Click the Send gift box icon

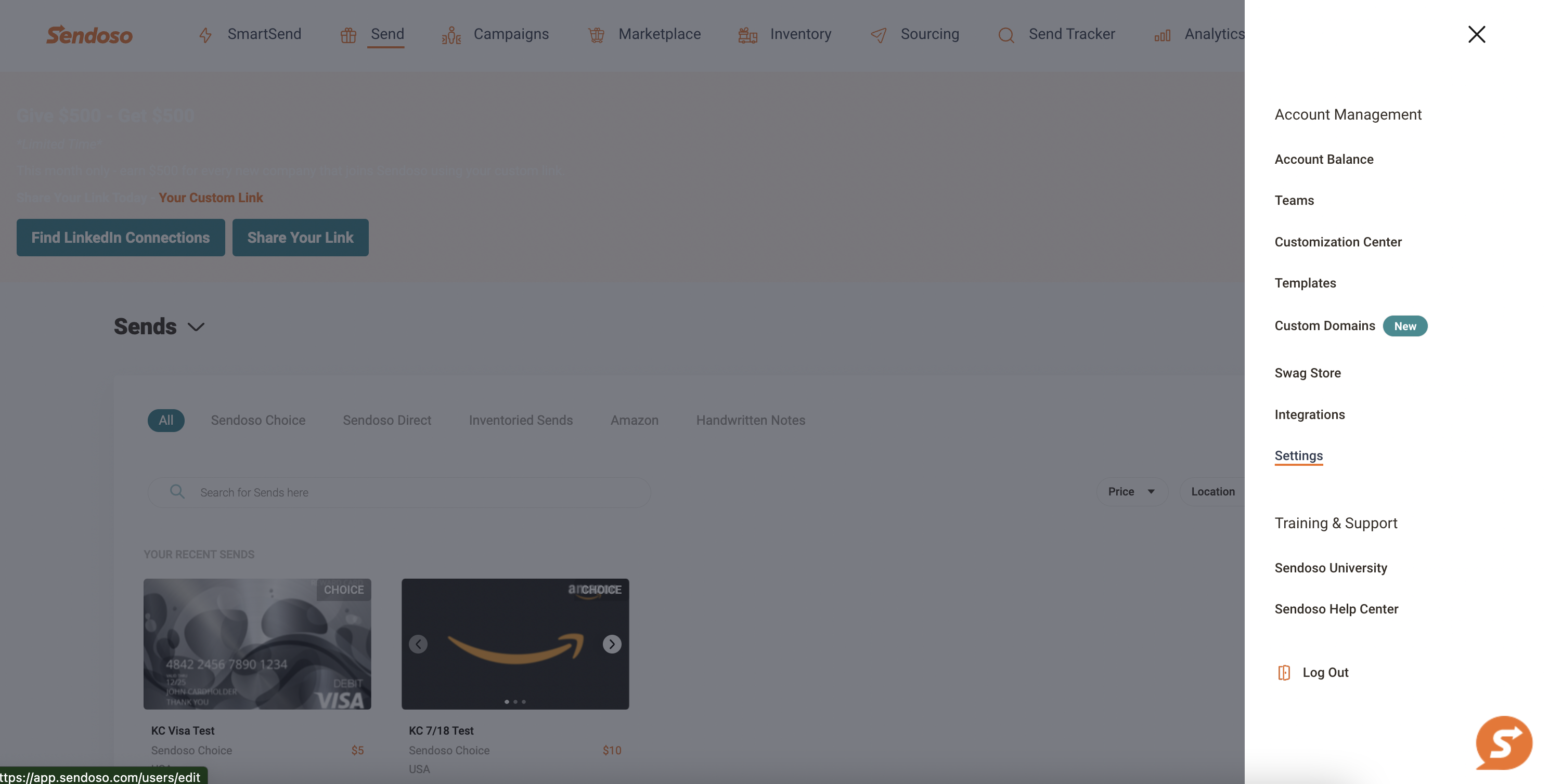click(348, 35)
